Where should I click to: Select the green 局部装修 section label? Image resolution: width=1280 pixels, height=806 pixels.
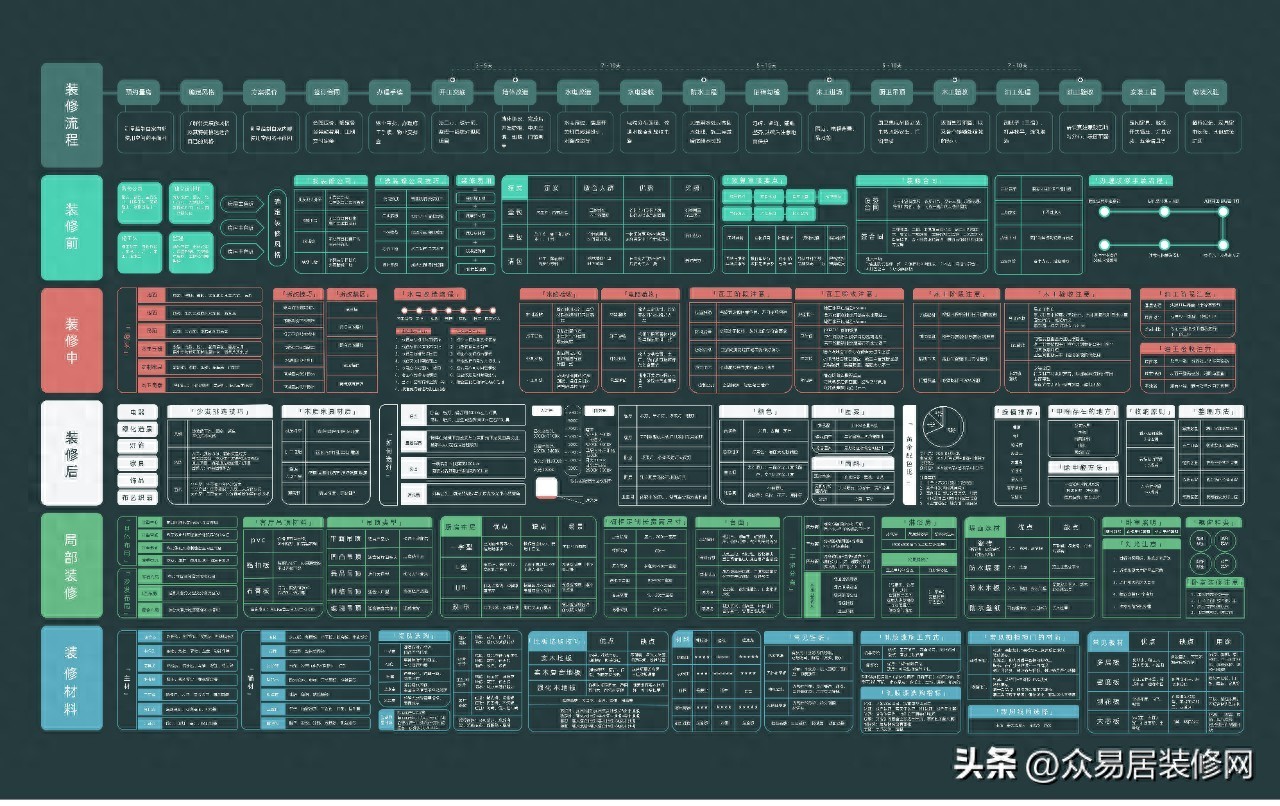[71, 566]
